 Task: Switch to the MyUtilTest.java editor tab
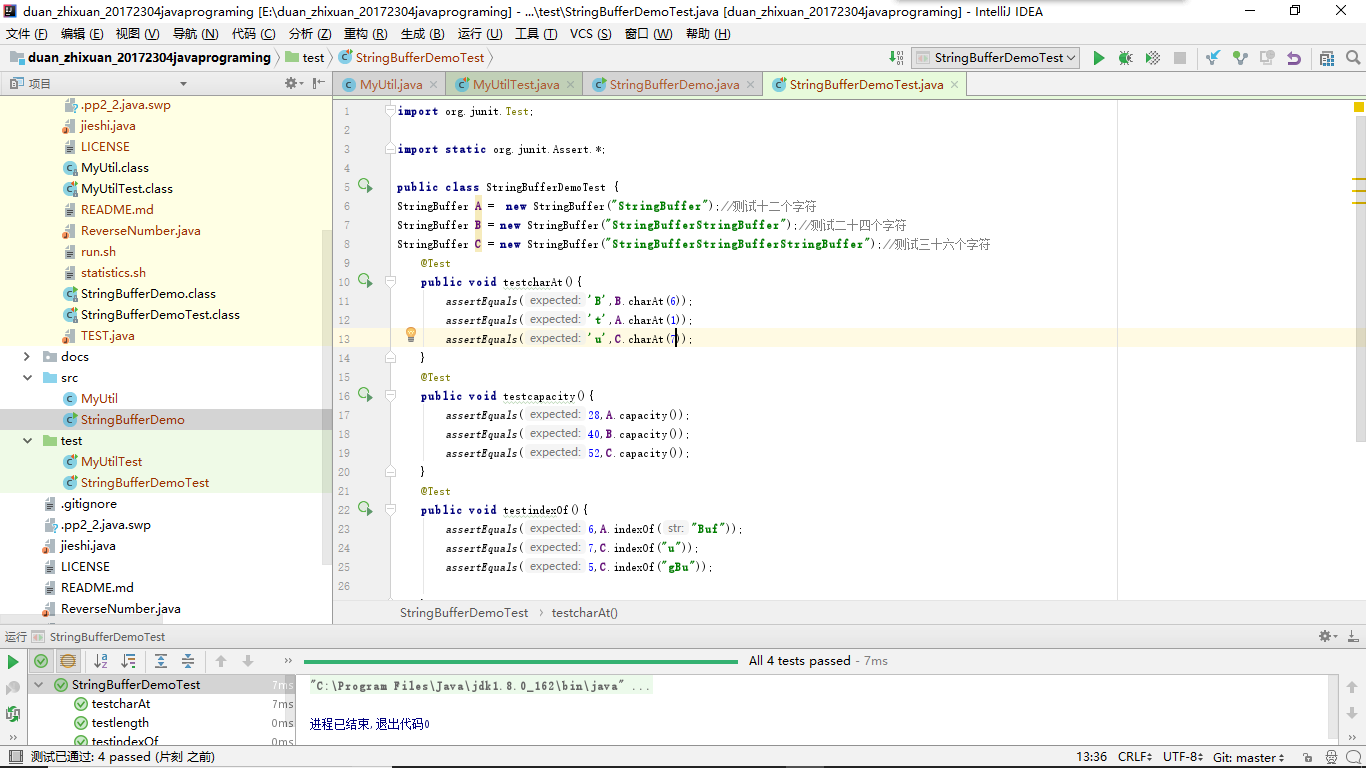(515, 85)
